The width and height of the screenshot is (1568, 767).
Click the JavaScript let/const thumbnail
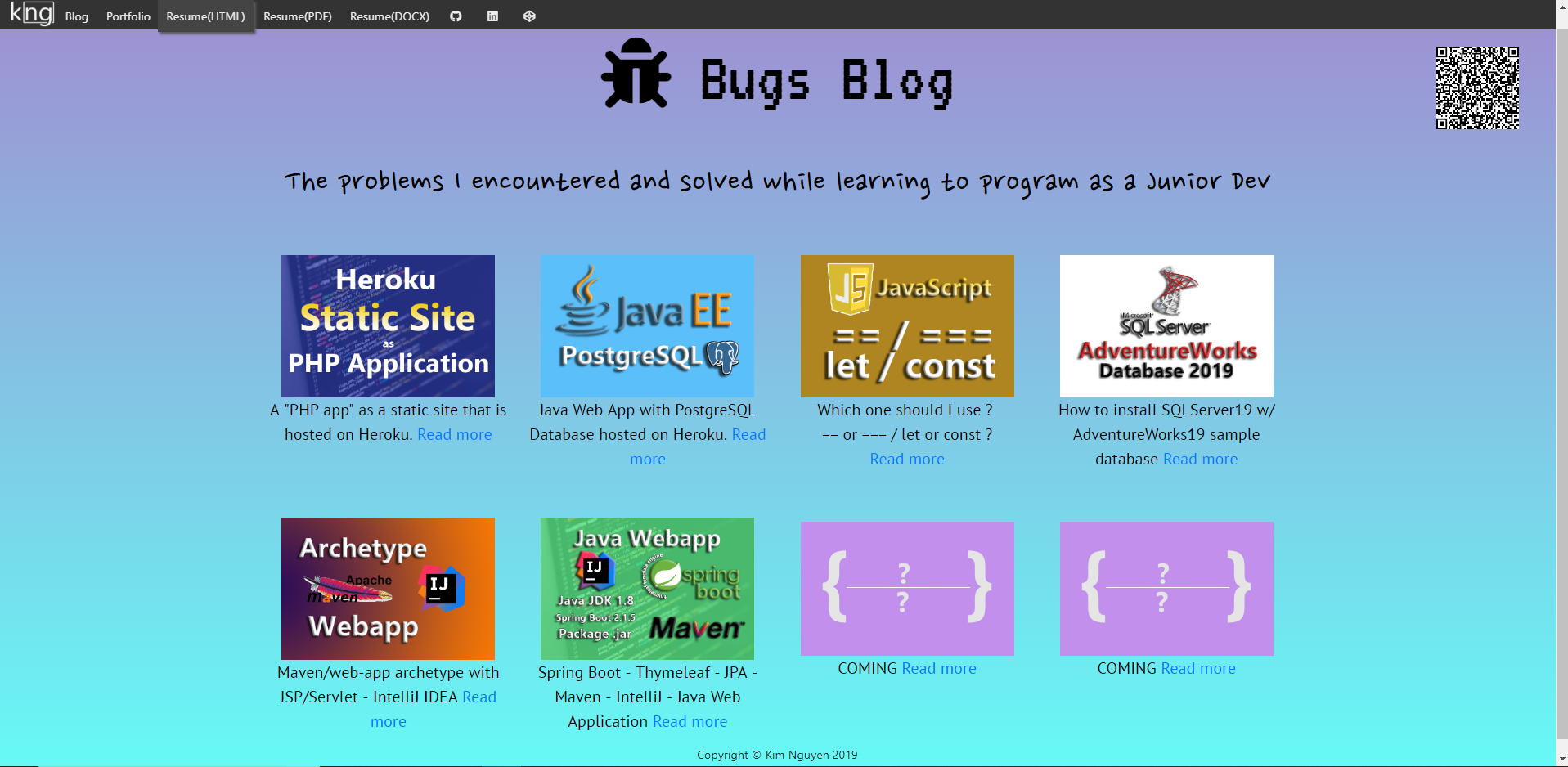tap(906, 325)
